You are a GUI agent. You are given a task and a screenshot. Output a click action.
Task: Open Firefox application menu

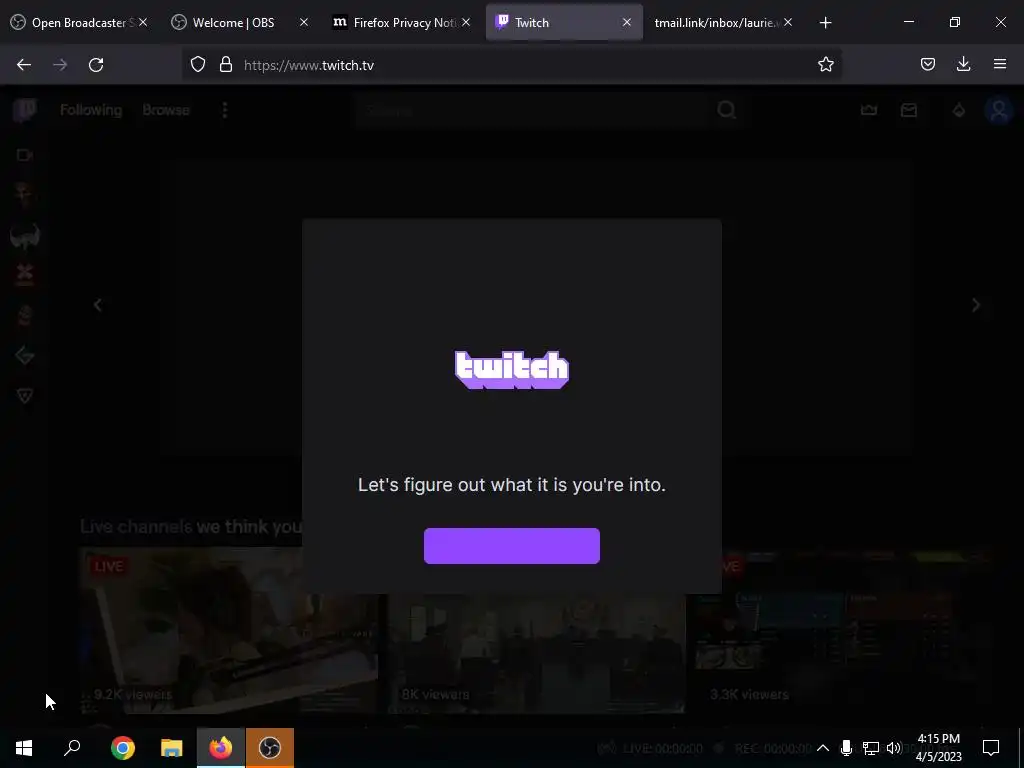click(1000, 64)
